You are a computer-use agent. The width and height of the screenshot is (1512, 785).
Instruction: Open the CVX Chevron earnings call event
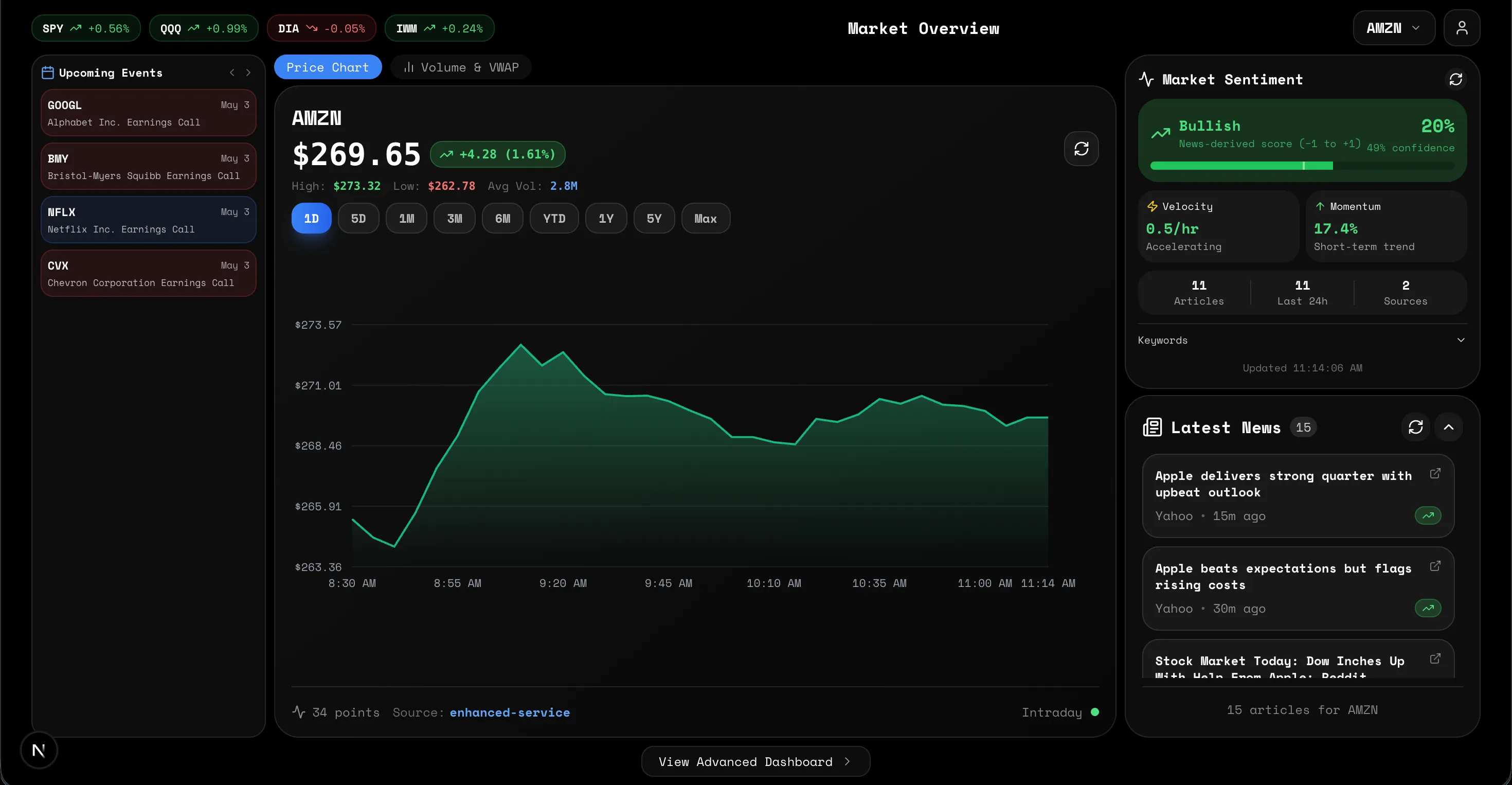tap(149, 273)
